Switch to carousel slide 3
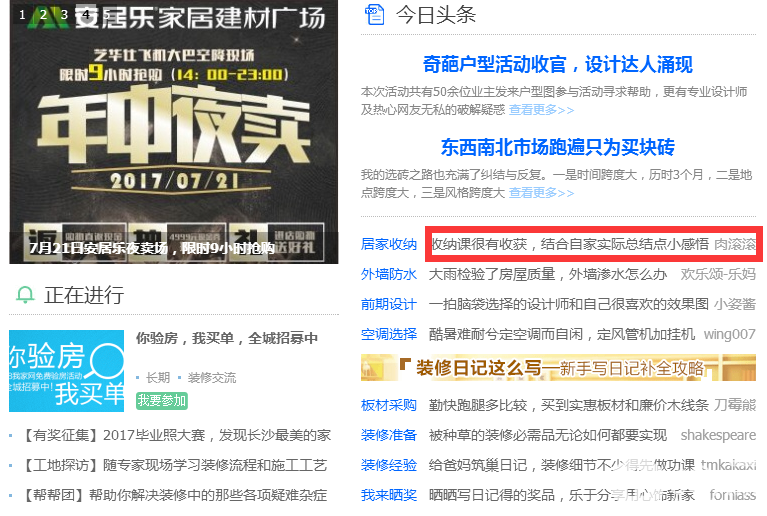Screen dimensions: 767x516 point(64,15)
